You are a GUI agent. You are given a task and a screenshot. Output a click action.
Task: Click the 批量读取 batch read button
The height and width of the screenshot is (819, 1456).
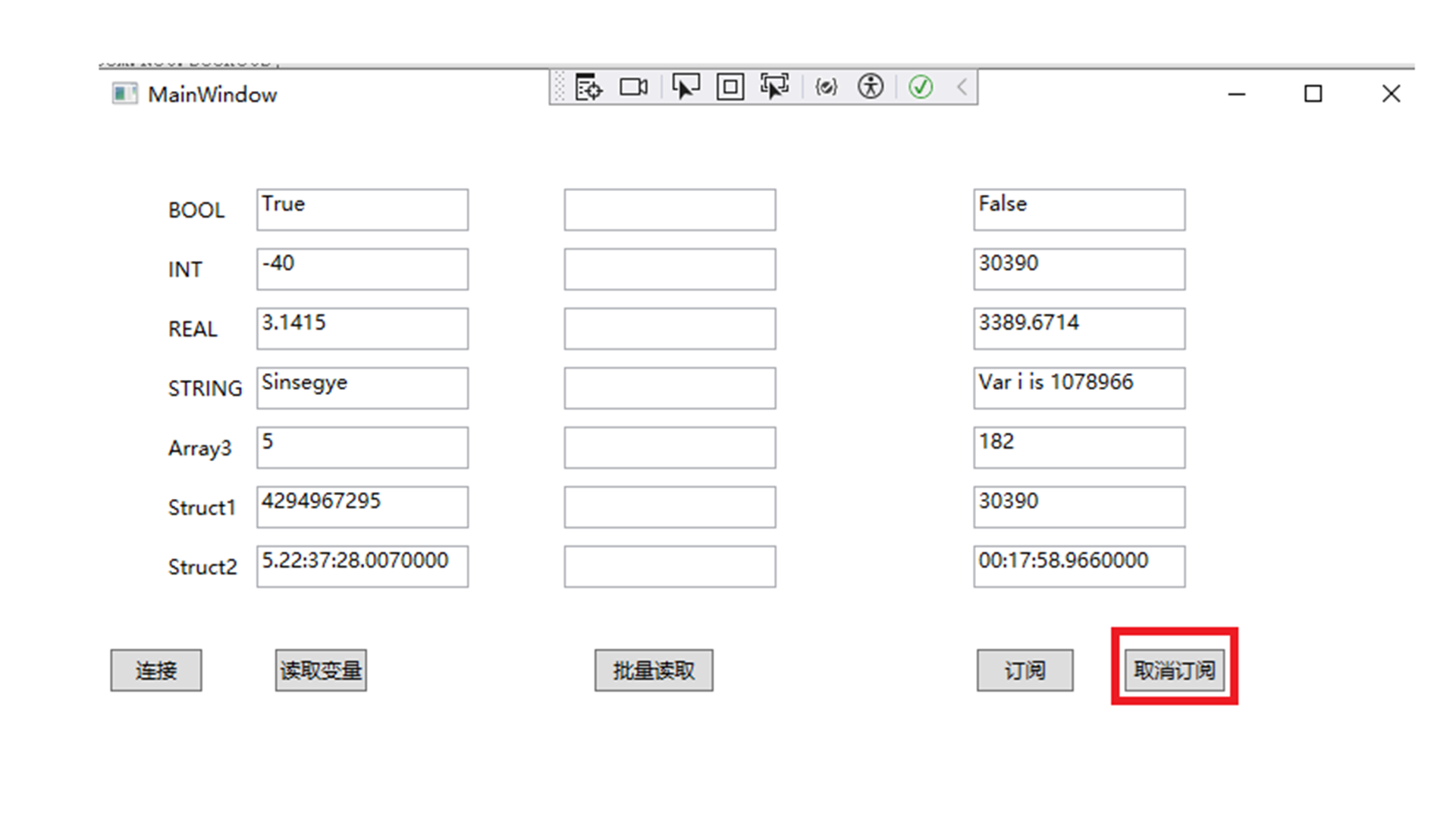pyautogui.click(x=653, y=670)
